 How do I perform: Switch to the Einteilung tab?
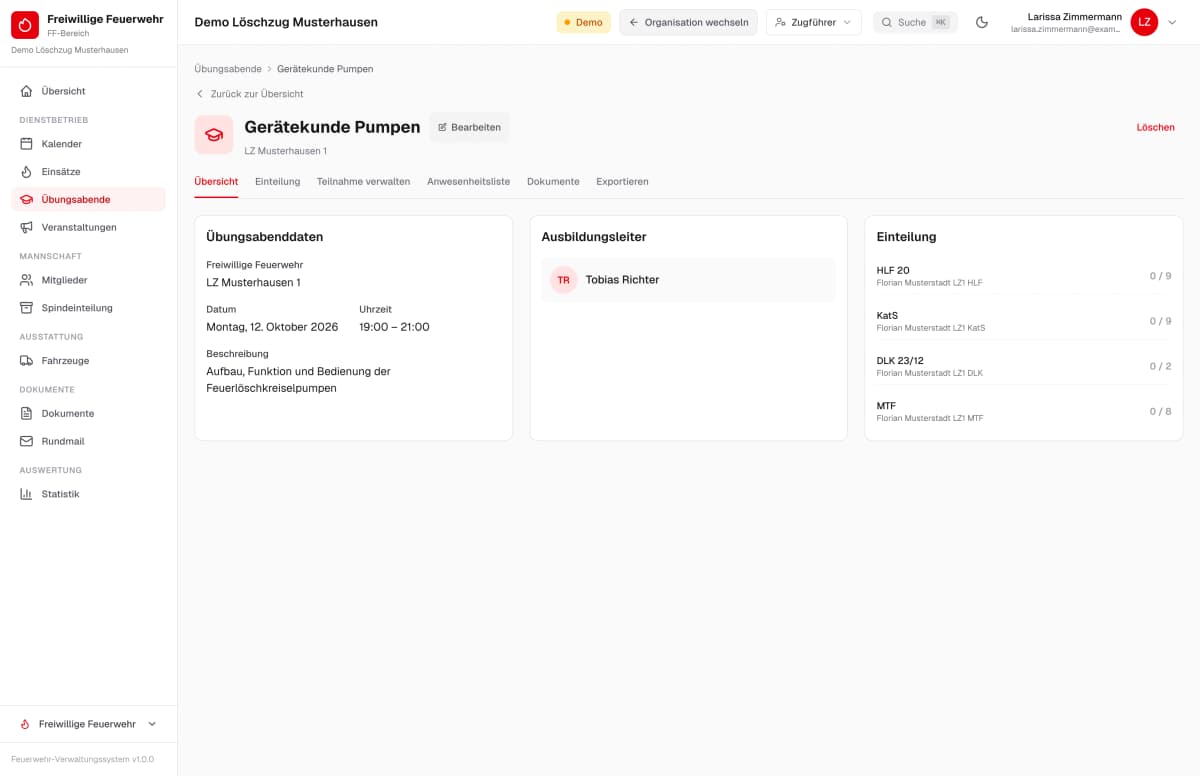pyautogui.click(x=277, y=182)
